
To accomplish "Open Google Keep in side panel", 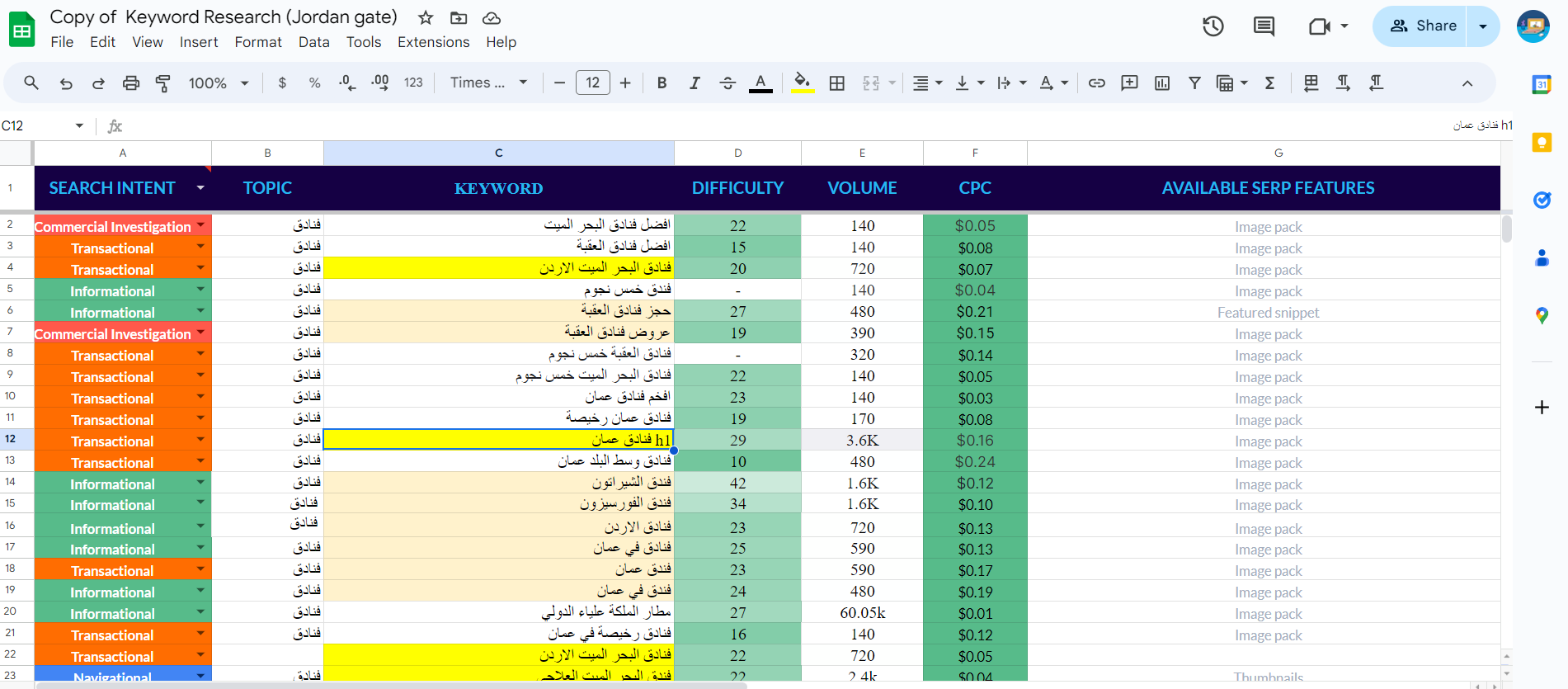I will [1542, 143].
